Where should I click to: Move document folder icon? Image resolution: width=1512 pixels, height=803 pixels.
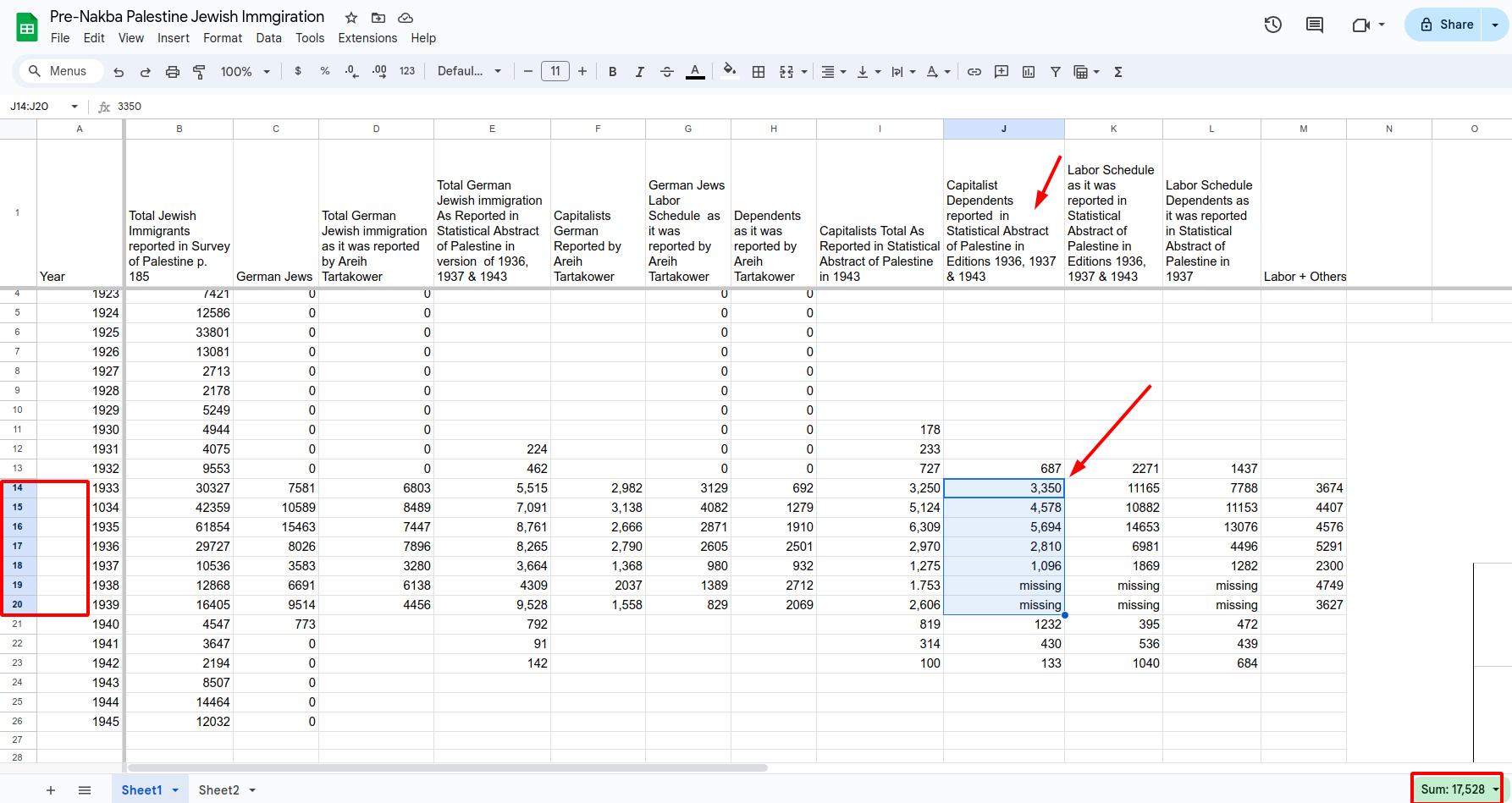point(378,18)
